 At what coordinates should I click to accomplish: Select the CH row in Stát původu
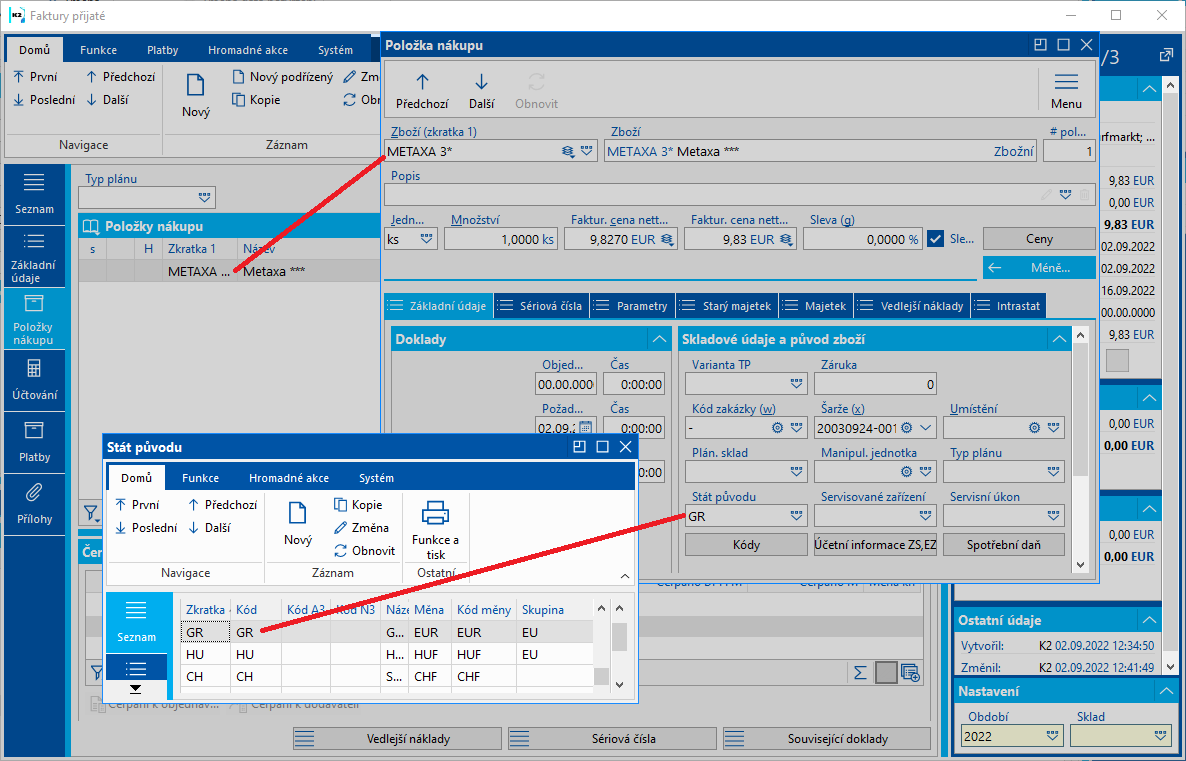tap(387, 676)
